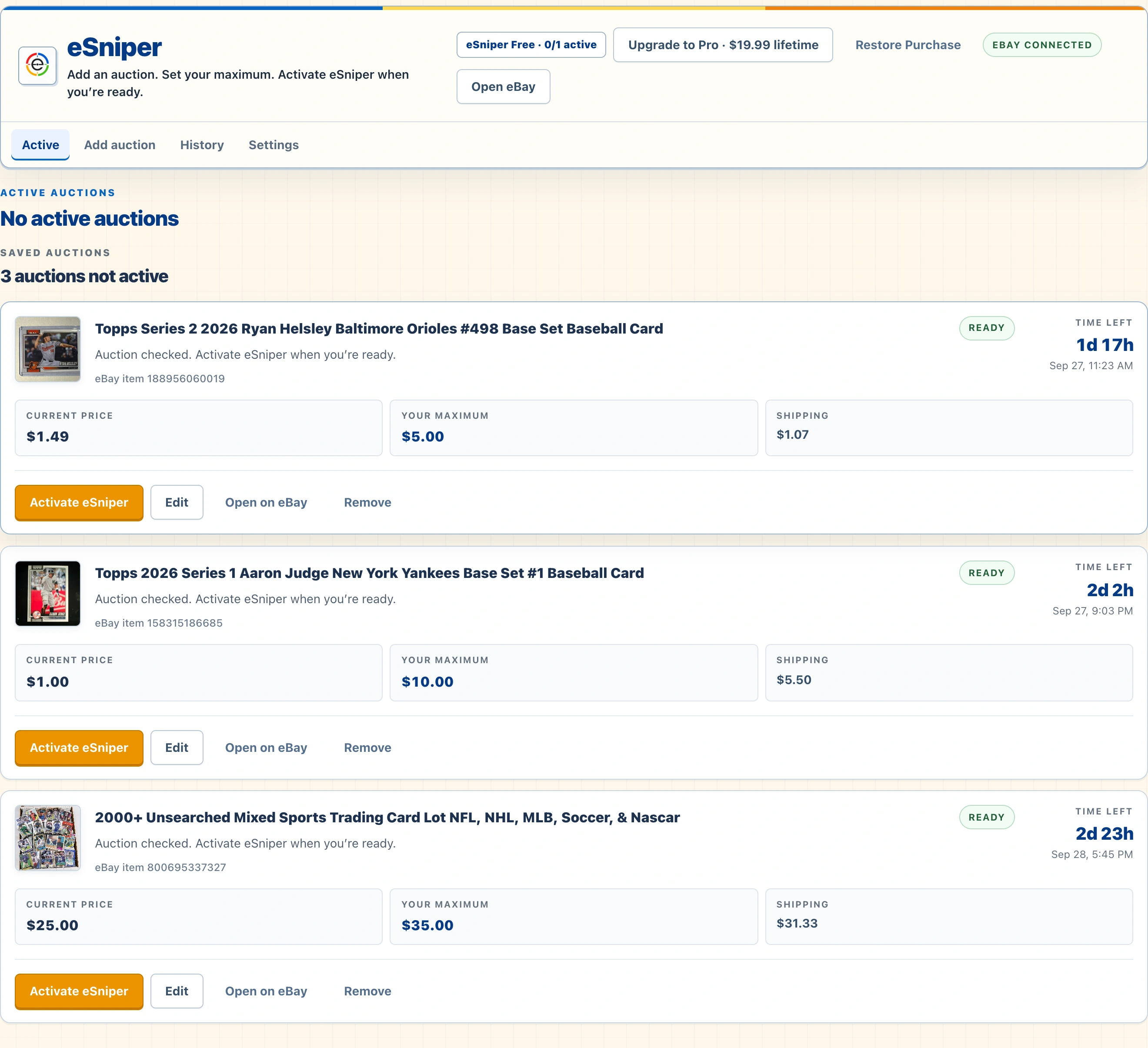Edit the Ryan Helsley auction
Viewport: 1148px width, 1048px height.
point(177,502)
